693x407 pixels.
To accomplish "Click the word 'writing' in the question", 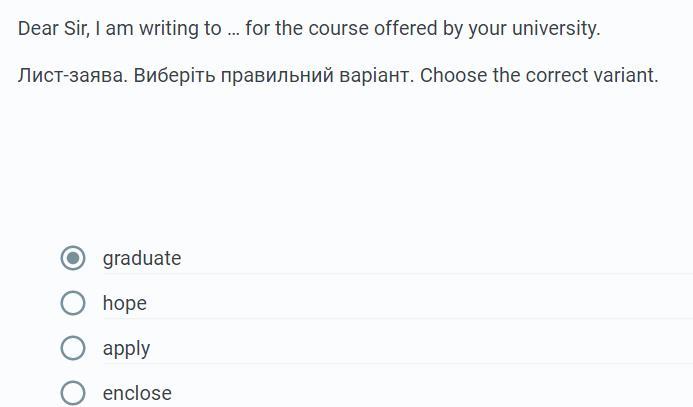I will coord(167,28).
